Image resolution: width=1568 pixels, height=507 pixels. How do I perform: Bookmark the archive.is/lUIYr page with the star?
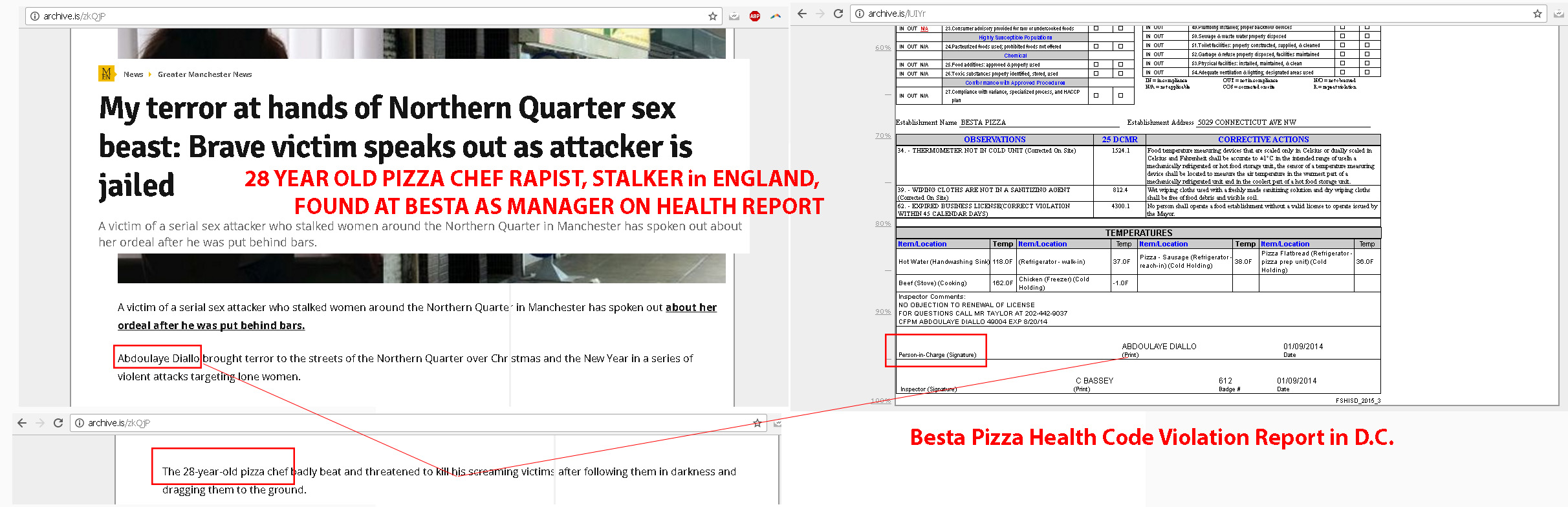(1538, 14)
